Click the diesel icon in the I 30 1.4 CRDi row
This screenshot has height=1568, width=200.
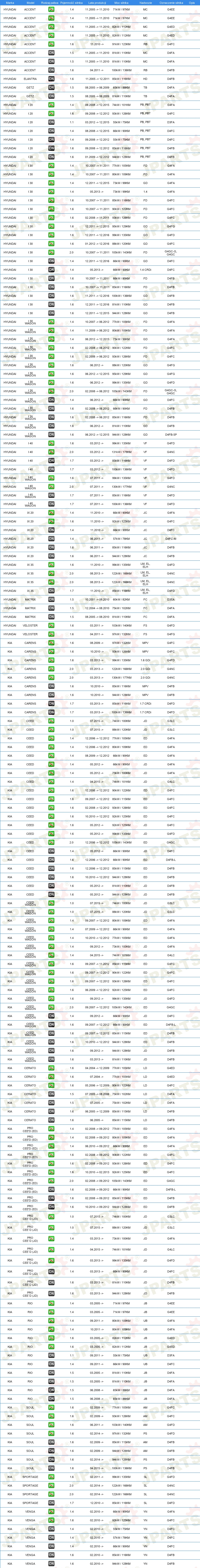tap(51, 270)
